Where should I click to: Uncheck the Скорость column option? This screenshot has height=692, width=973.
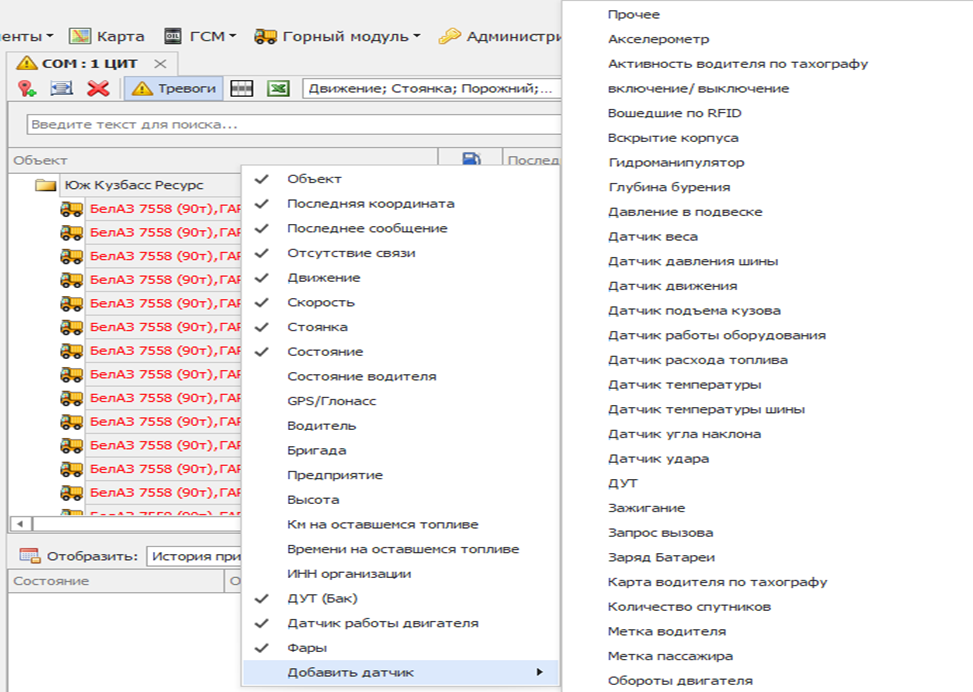click(320, 302)
